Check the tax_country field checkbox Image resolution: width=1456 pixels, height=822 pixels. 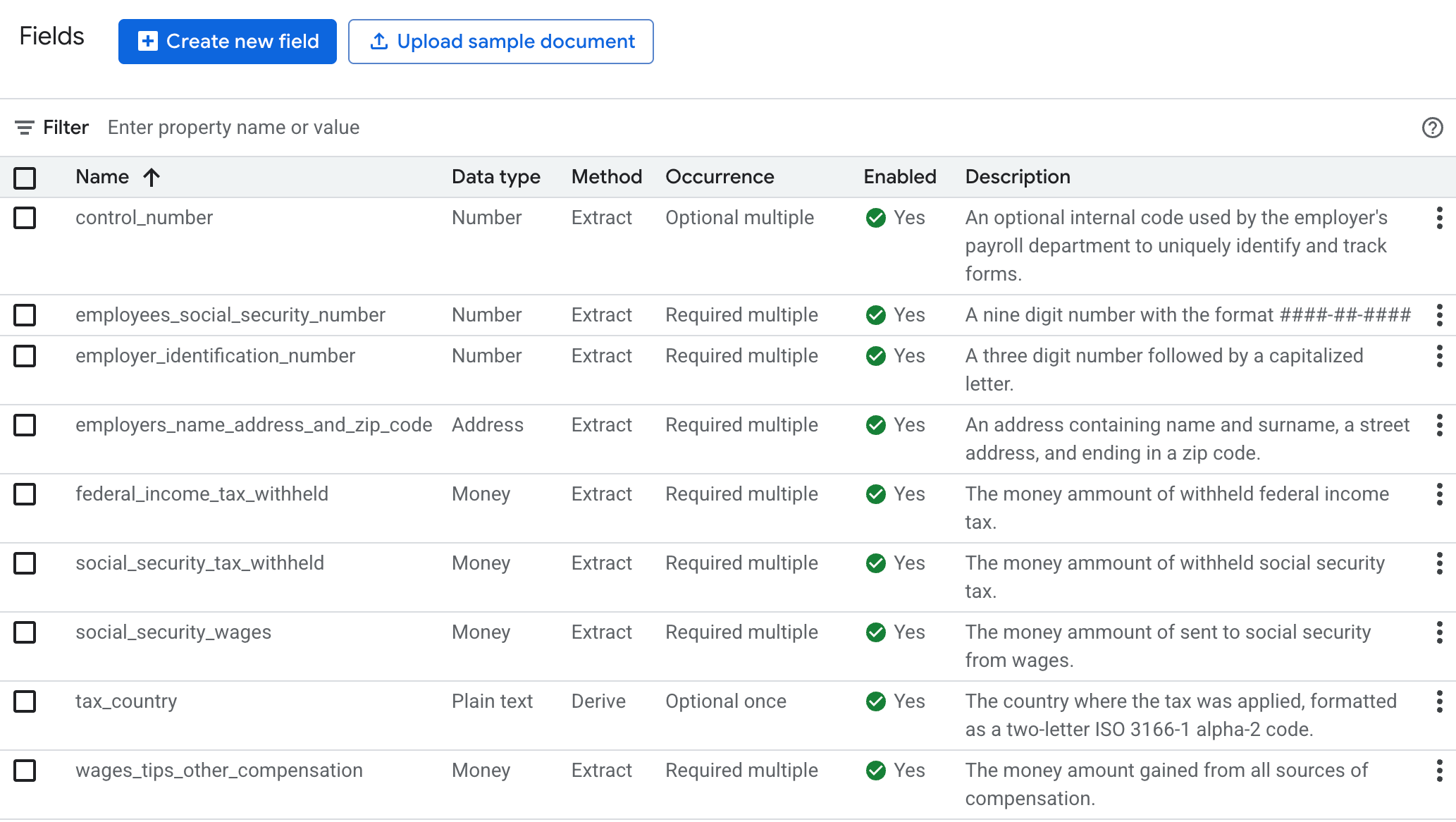click(x=25, y=701)
